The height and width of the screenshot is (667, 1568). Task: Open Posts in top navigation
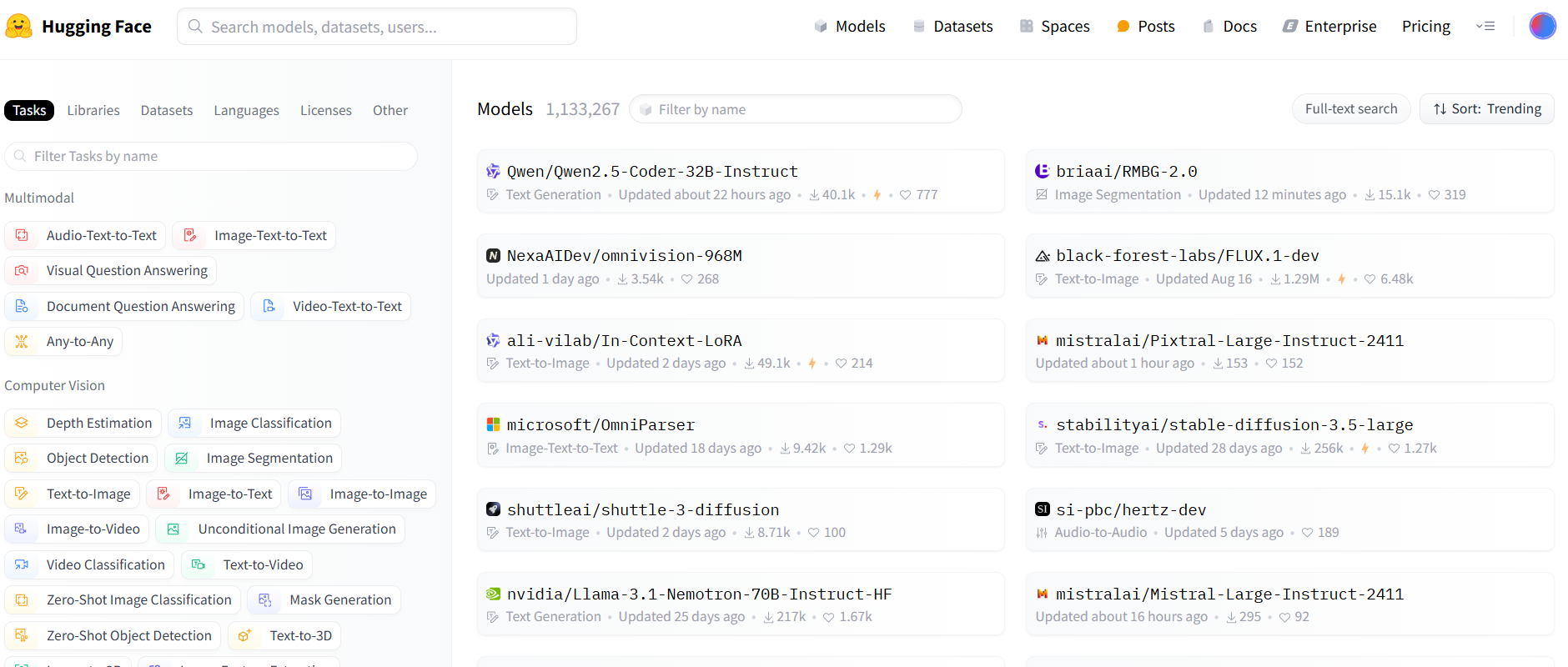(x=1146, y=27)
